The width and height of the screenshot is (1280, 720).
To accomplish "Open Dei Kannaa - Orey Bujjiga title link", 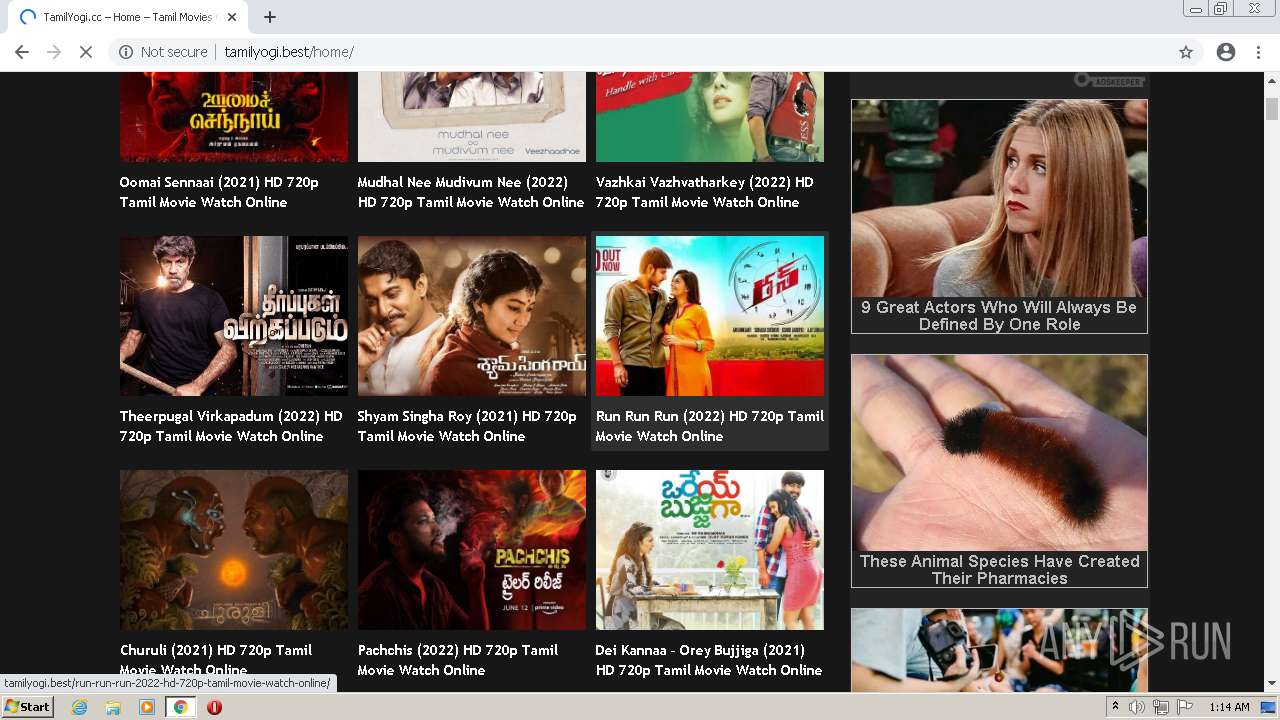I will point(709,660).
